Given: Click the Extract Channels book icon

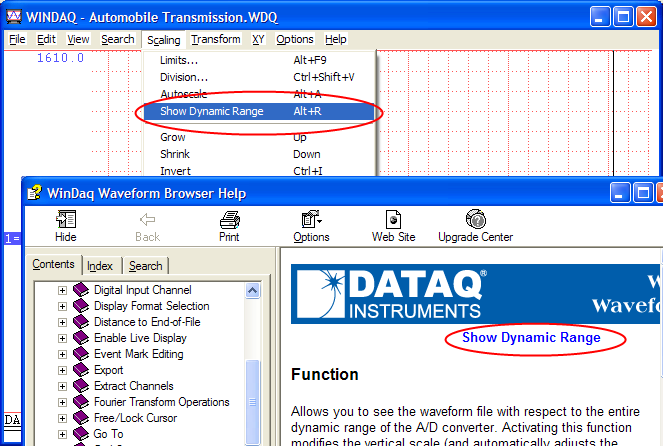Looking at the screenshot, I should 81,386.
